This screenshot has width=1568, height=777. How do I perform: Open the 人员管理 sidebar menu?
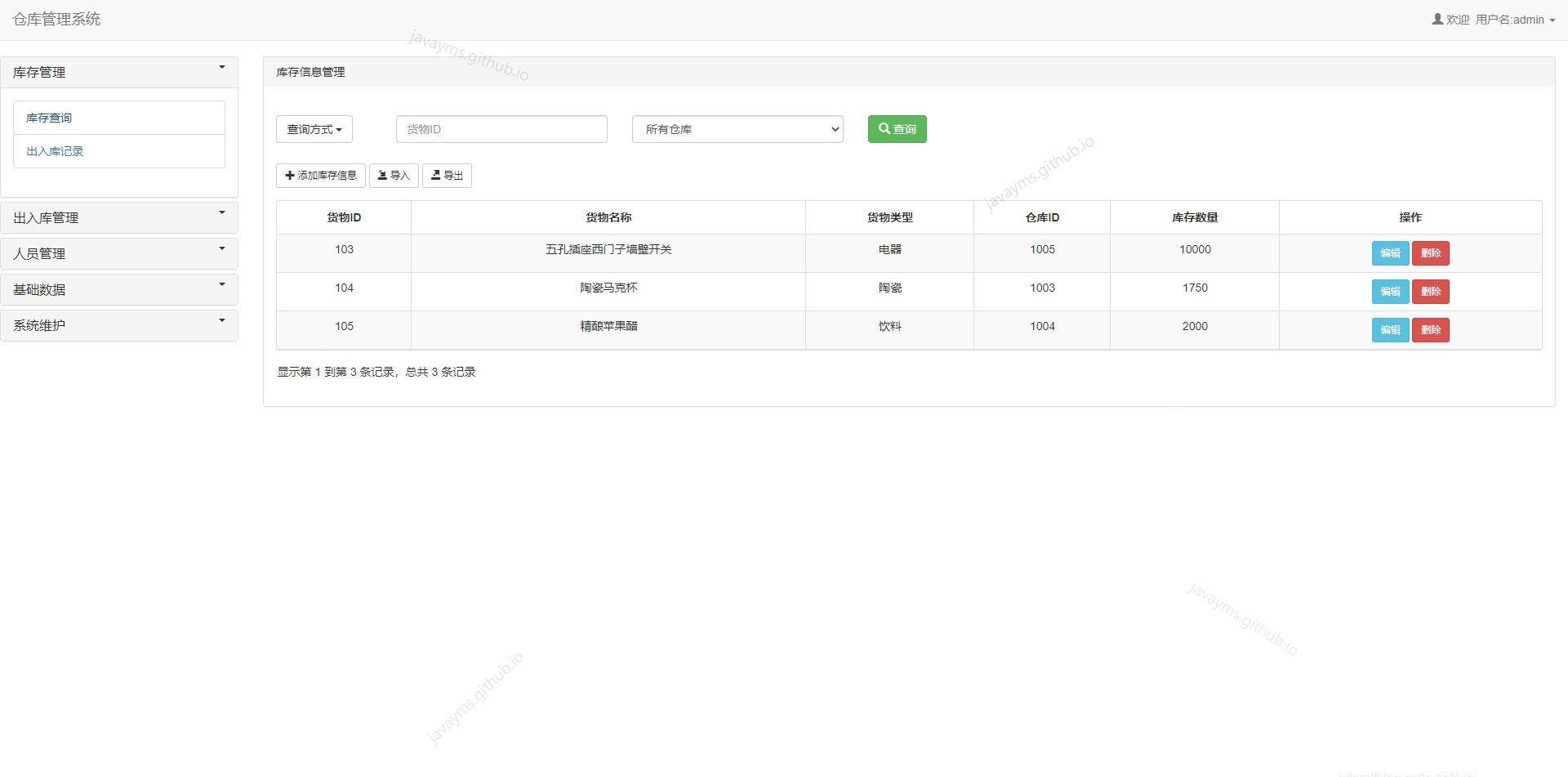pyautogui.click(x=119, y=253)
